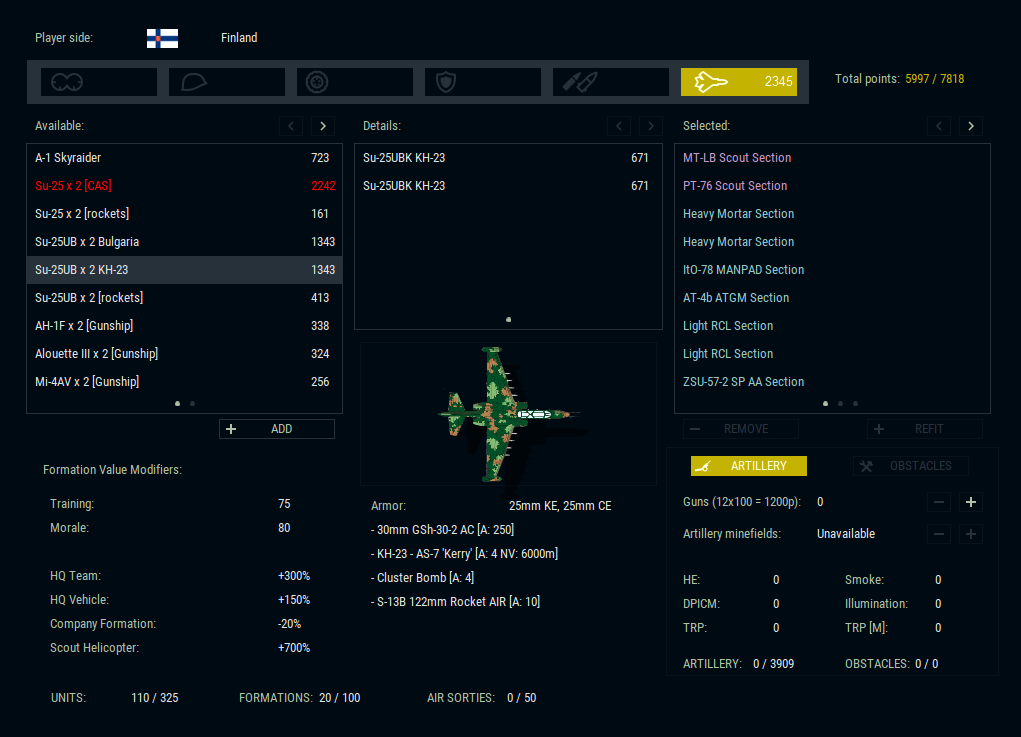This screenshot has height=737, width=1021.
Task: Select AT-4b ATGM Section entry
Action: 832,298
